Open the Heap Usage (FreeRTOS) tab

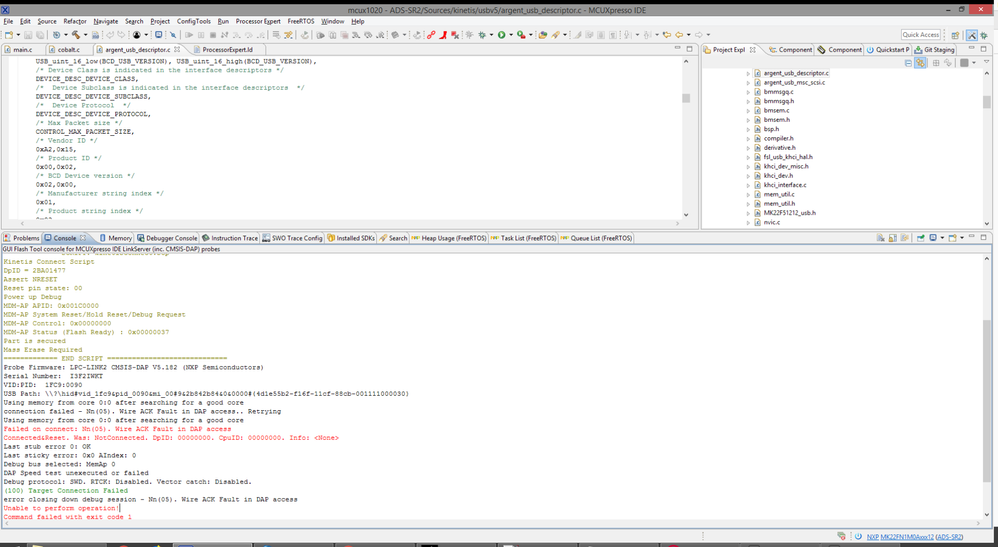pos(449,238)
